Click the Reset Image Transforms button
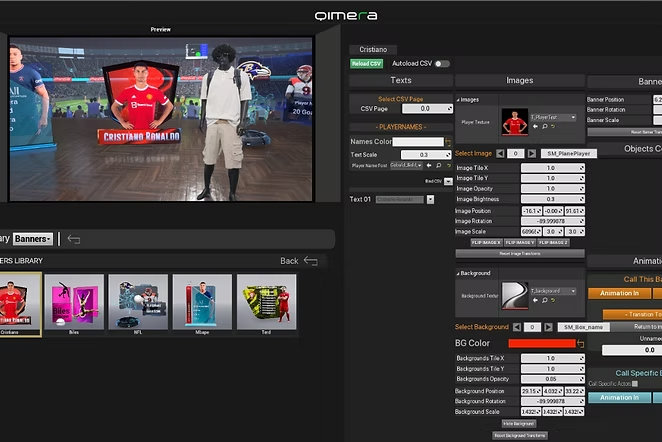The image size is (662, 442). [520, 254]
